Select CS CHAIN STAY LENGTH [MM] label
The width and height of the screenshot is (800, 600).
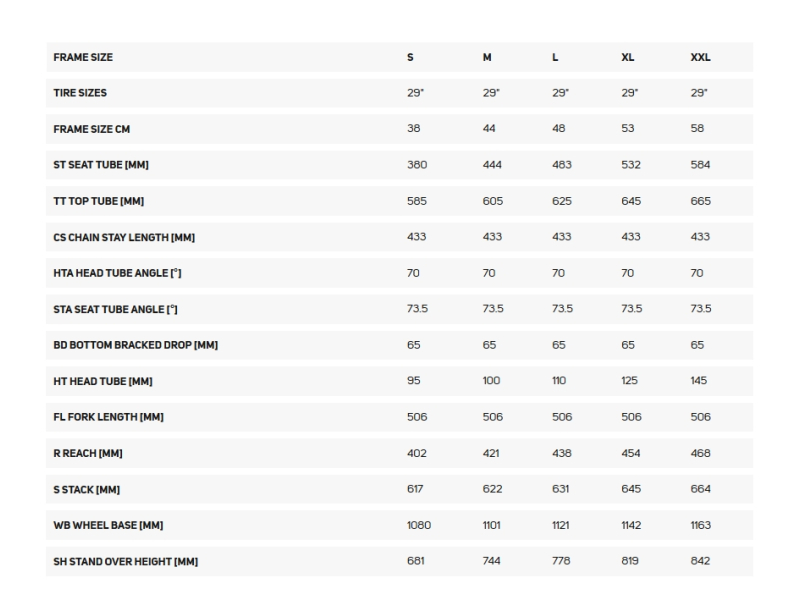pyautogui.click(x=124, y=237)
